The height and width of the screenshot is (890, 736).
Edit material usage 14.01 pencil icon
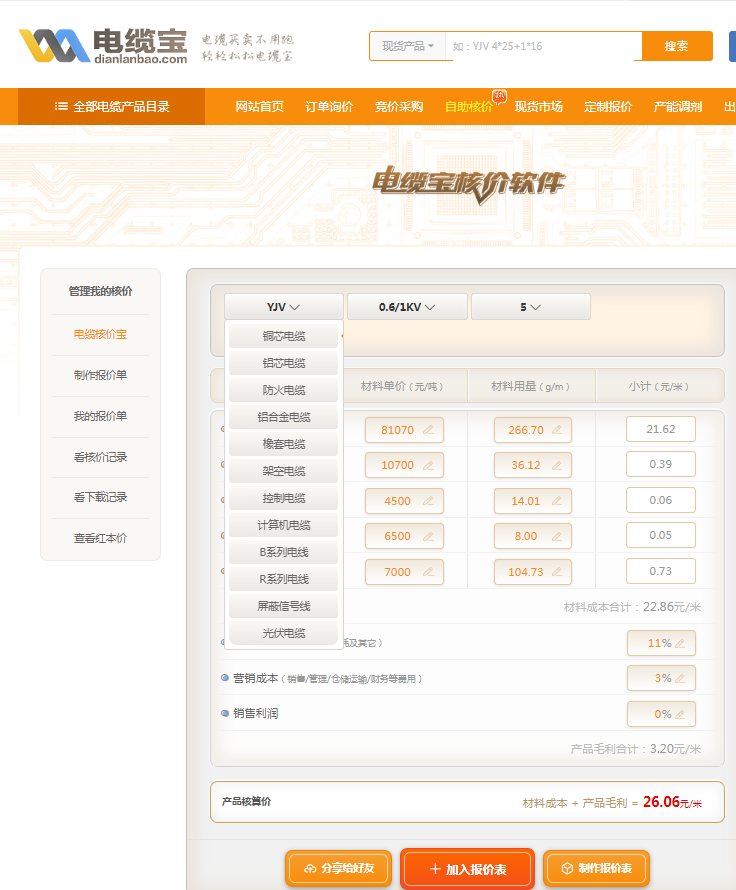(557, 501)
